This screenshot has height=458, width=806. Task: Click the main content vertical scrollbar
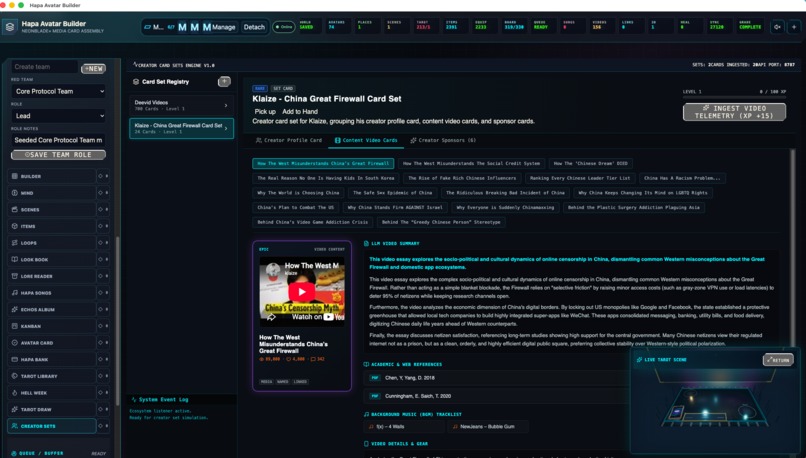click(792, 247)
